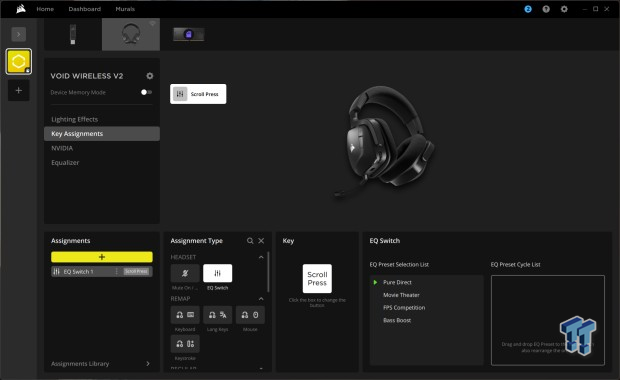
Task: Click the Scroll Press key box
Action: [317, 279]
